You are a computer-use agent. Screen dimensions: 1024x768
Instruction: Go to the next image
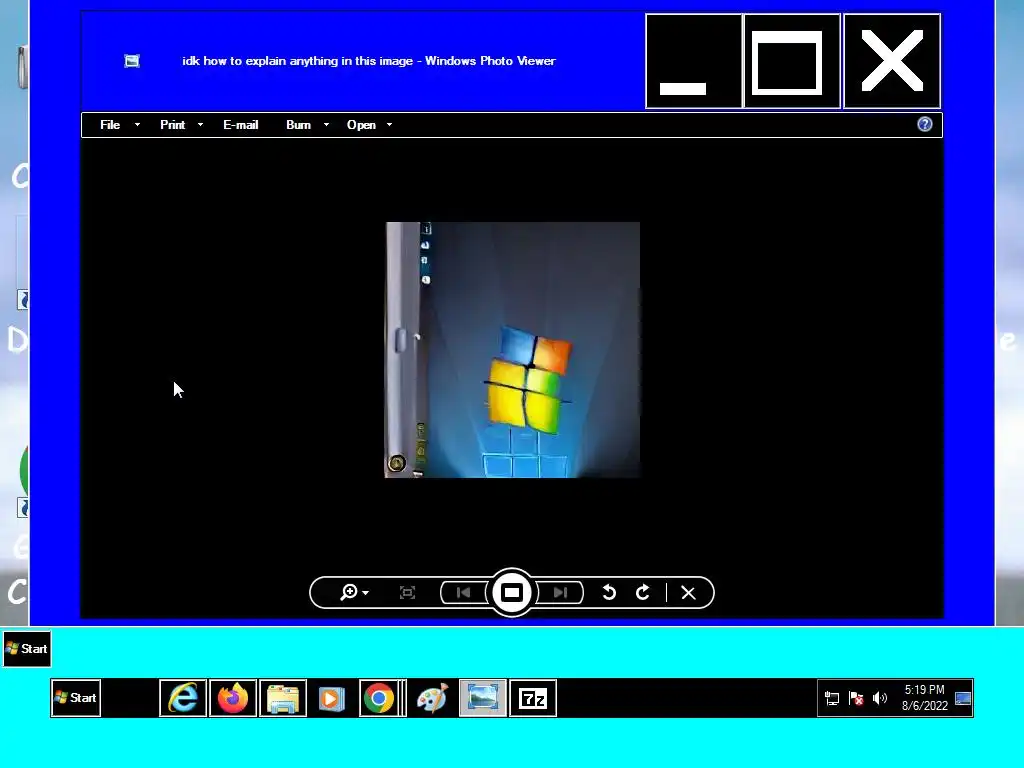click(x=560, y=592)
